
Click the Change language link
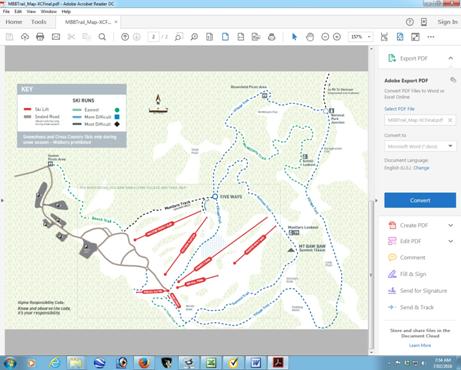click(421, 168)
